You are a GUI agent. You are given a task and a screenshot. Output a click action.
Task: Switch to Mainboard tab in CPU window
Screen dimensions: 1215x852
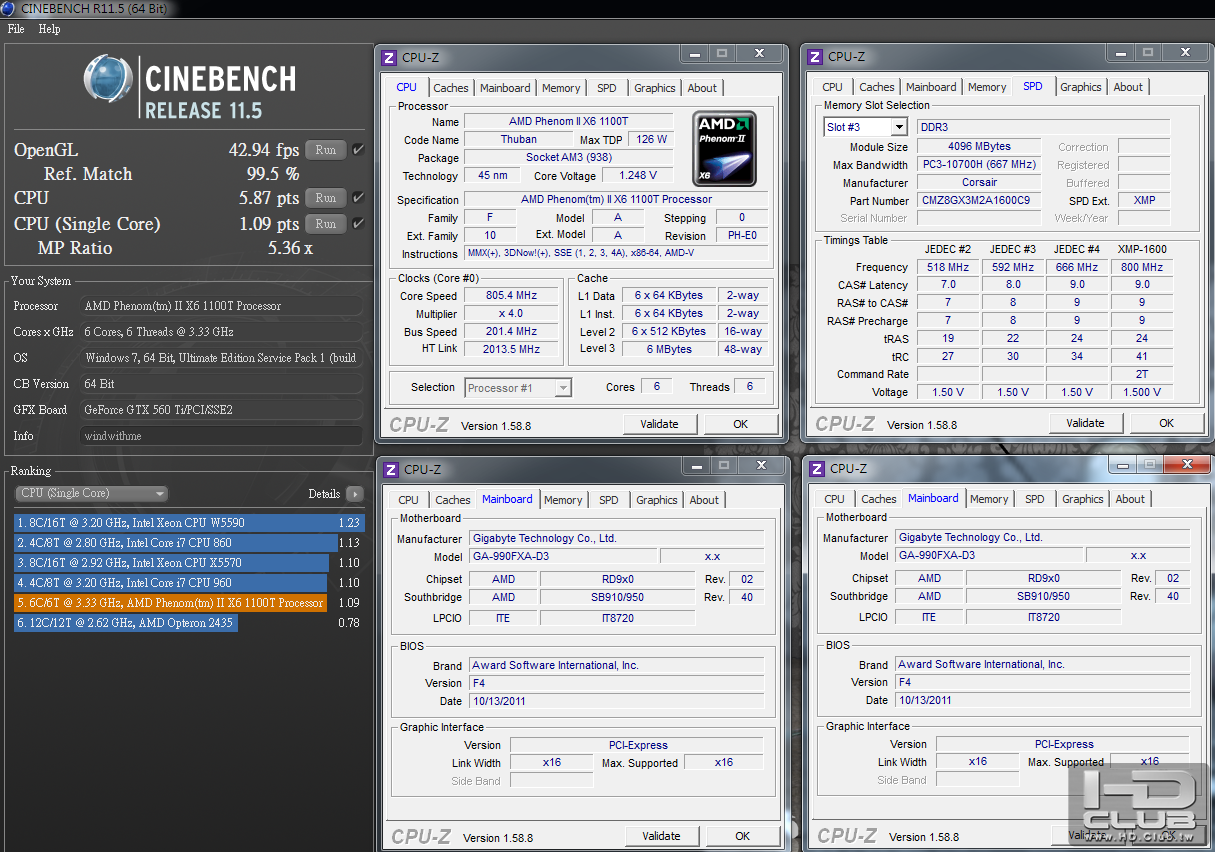(505, 88)
